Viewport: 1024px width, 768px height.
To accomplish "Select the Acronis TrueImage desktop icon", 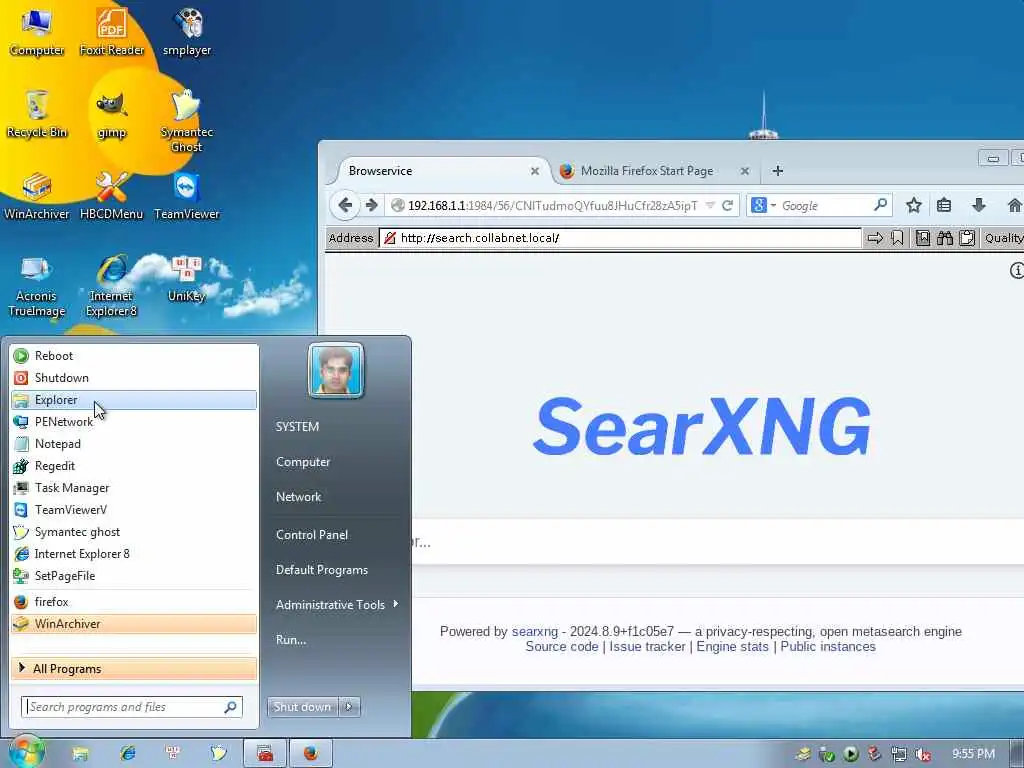I will tap(37, 285).
